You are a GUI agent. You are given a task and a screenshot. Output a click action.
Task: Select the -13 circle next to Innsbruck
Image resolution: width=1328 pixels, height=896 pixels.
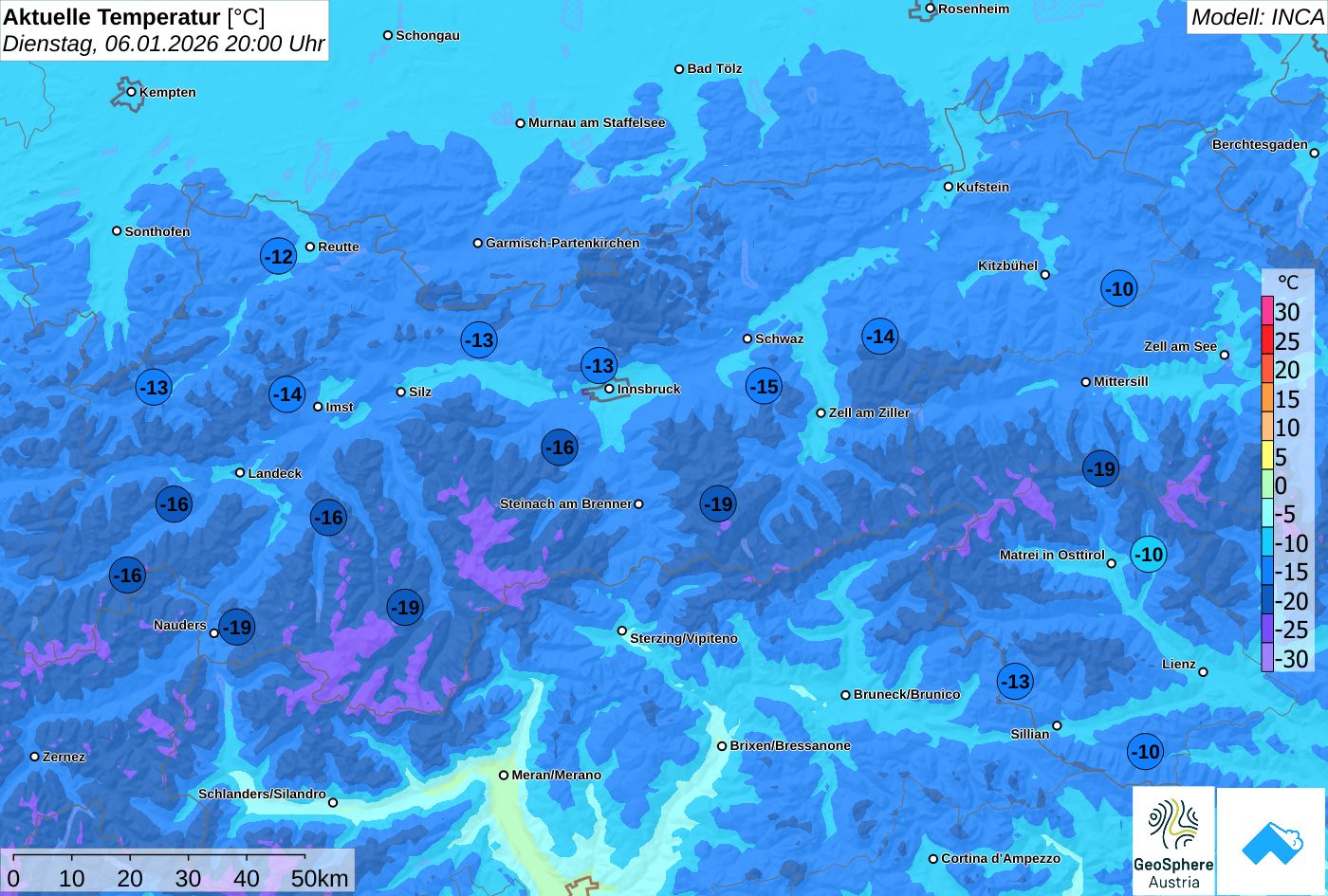pos(599,365)
